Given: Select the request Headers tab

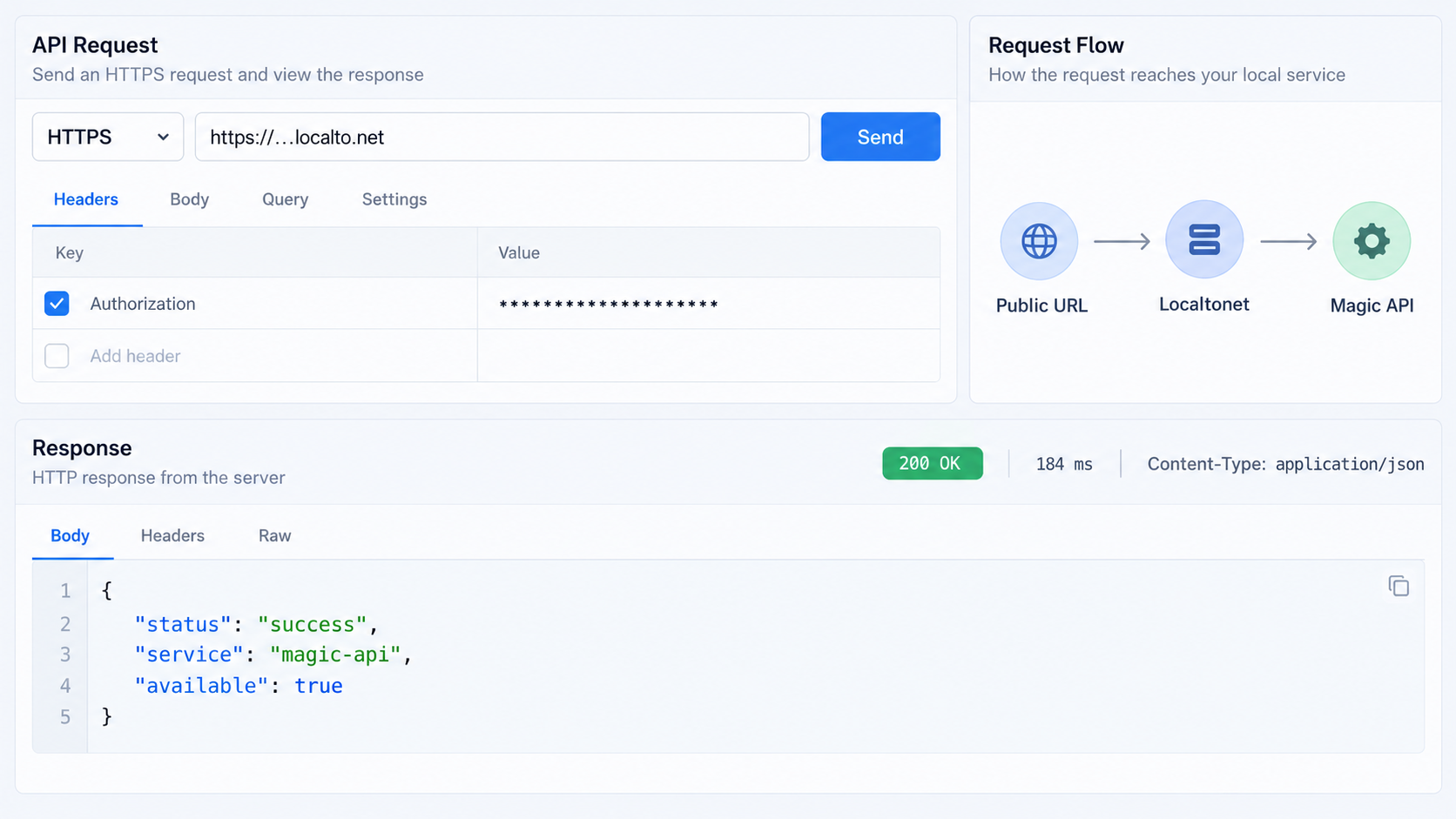Looking at the screenshot, I should [86, 199].
